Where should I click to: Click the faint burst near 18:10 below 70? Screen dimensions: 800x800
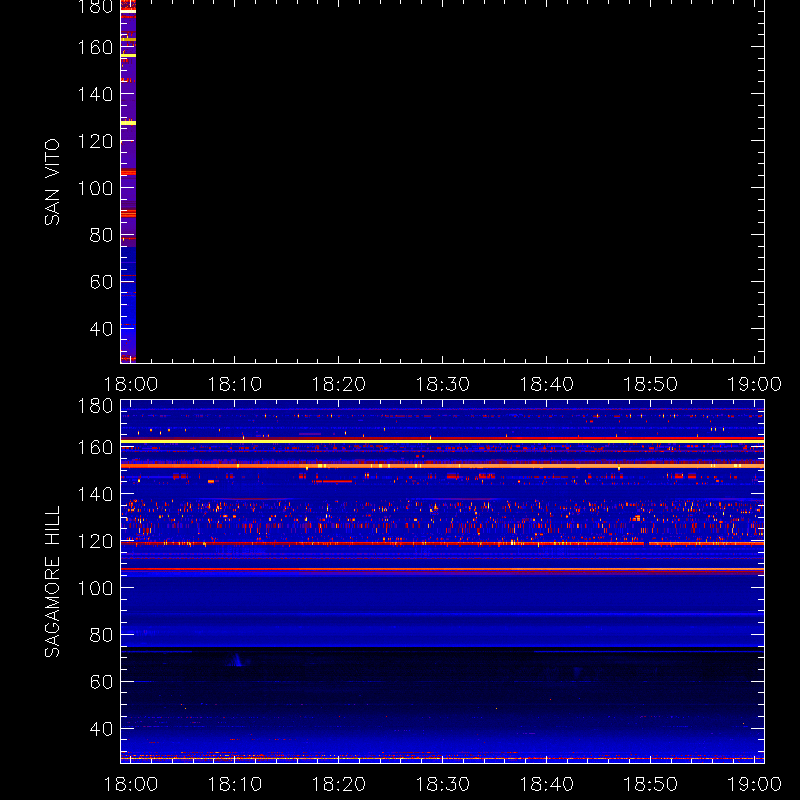(x=238, y=660)
